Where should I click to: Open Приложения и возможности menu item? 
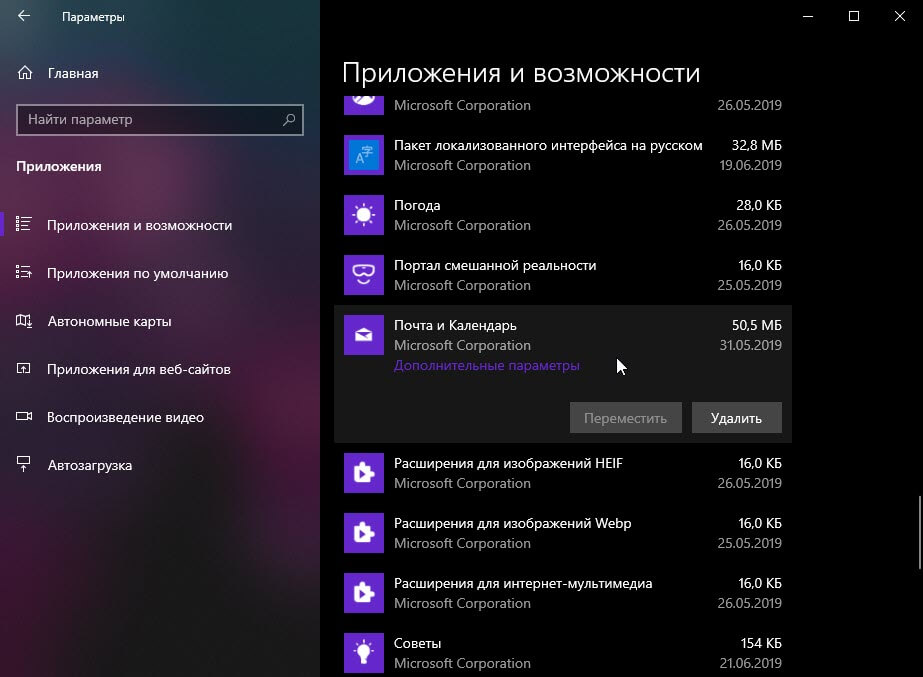[x=140, y=225]
